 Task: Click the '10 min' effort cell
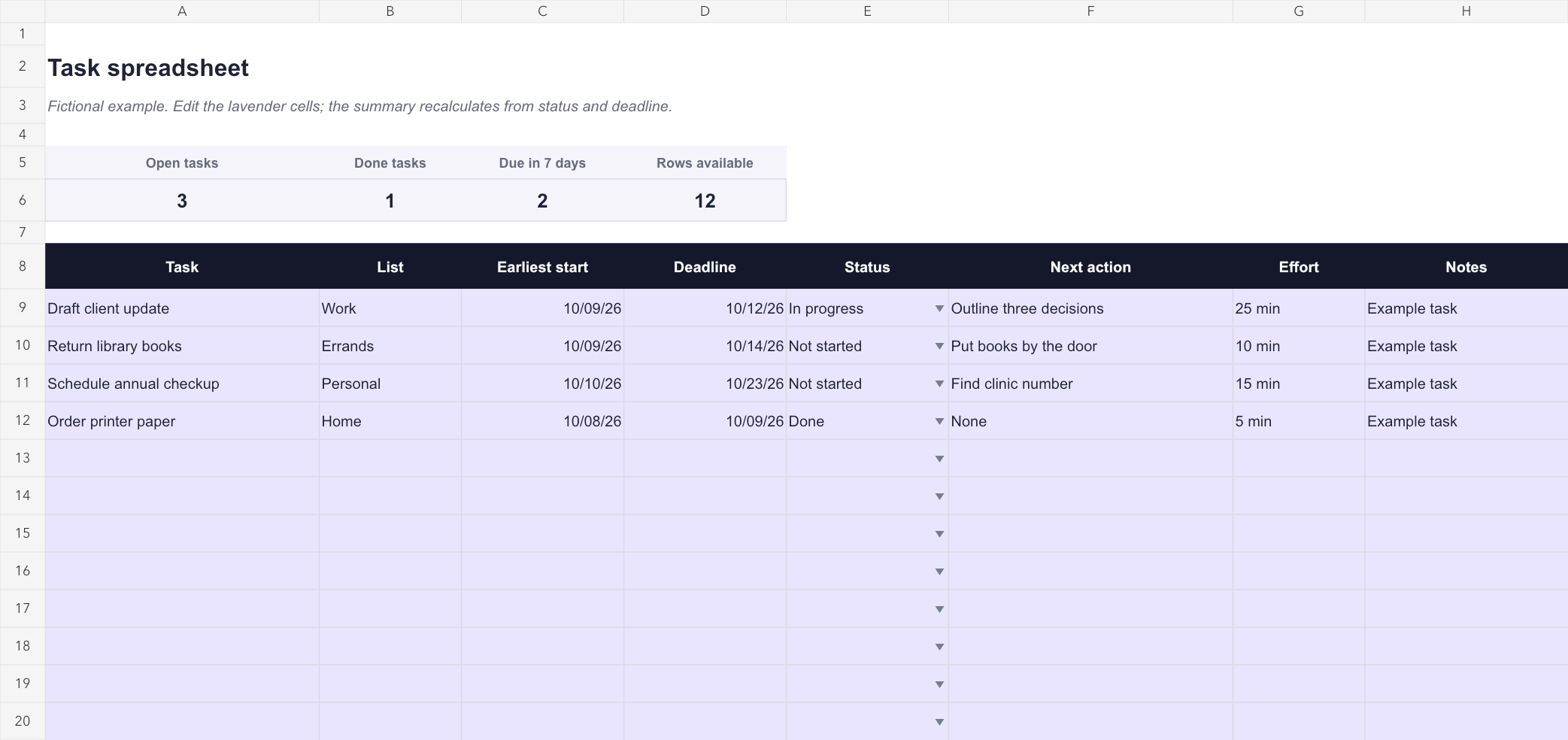tap(1299, 346)
